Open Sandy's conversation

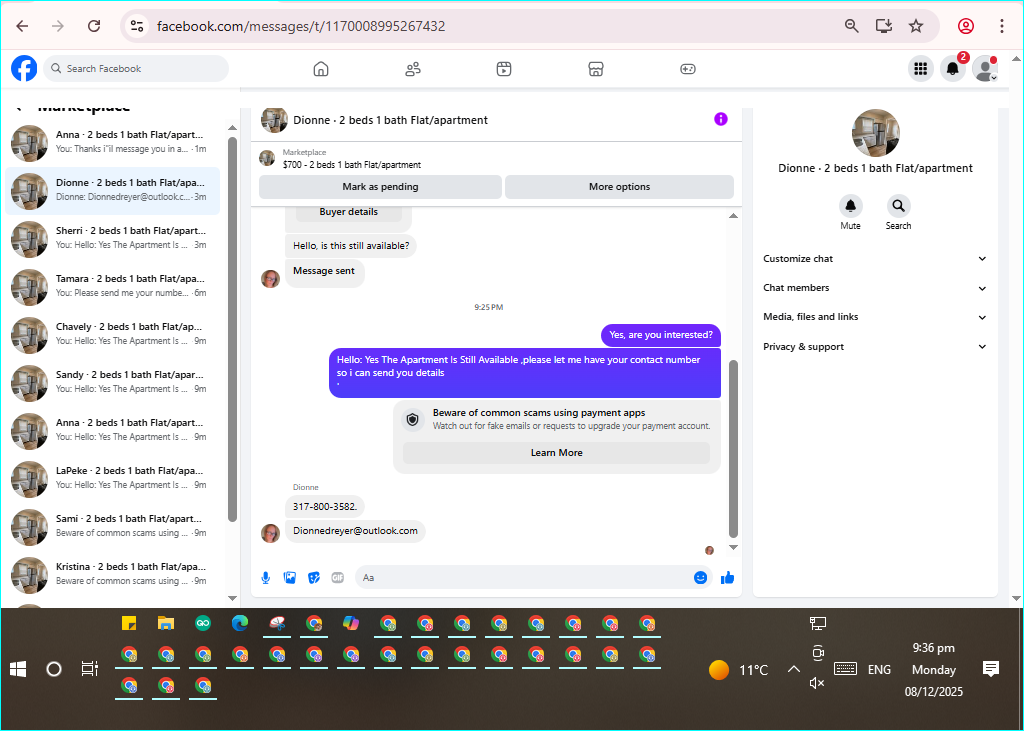point(112,382)
